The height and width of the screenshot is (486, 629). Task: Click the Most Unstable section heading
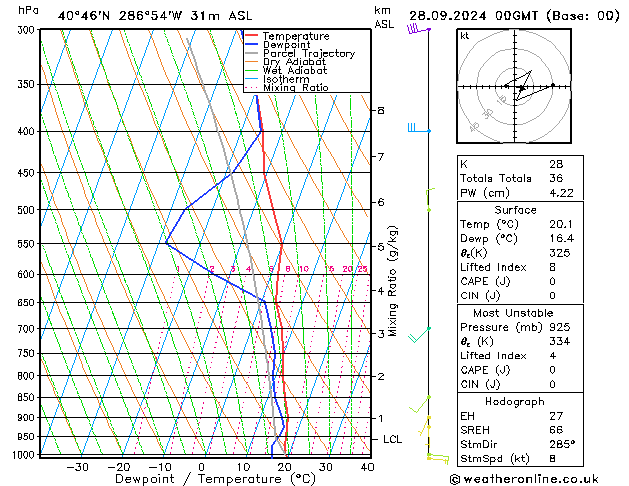pos(513,313)
